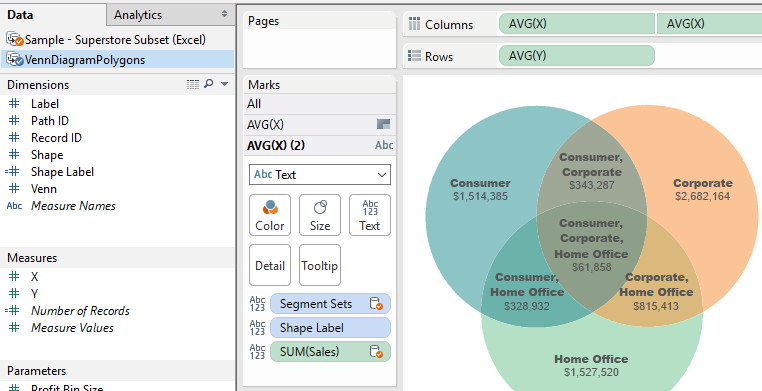Click the number icon beside Path ID
This screenshot has width=762, height=391.
(14, 120)
